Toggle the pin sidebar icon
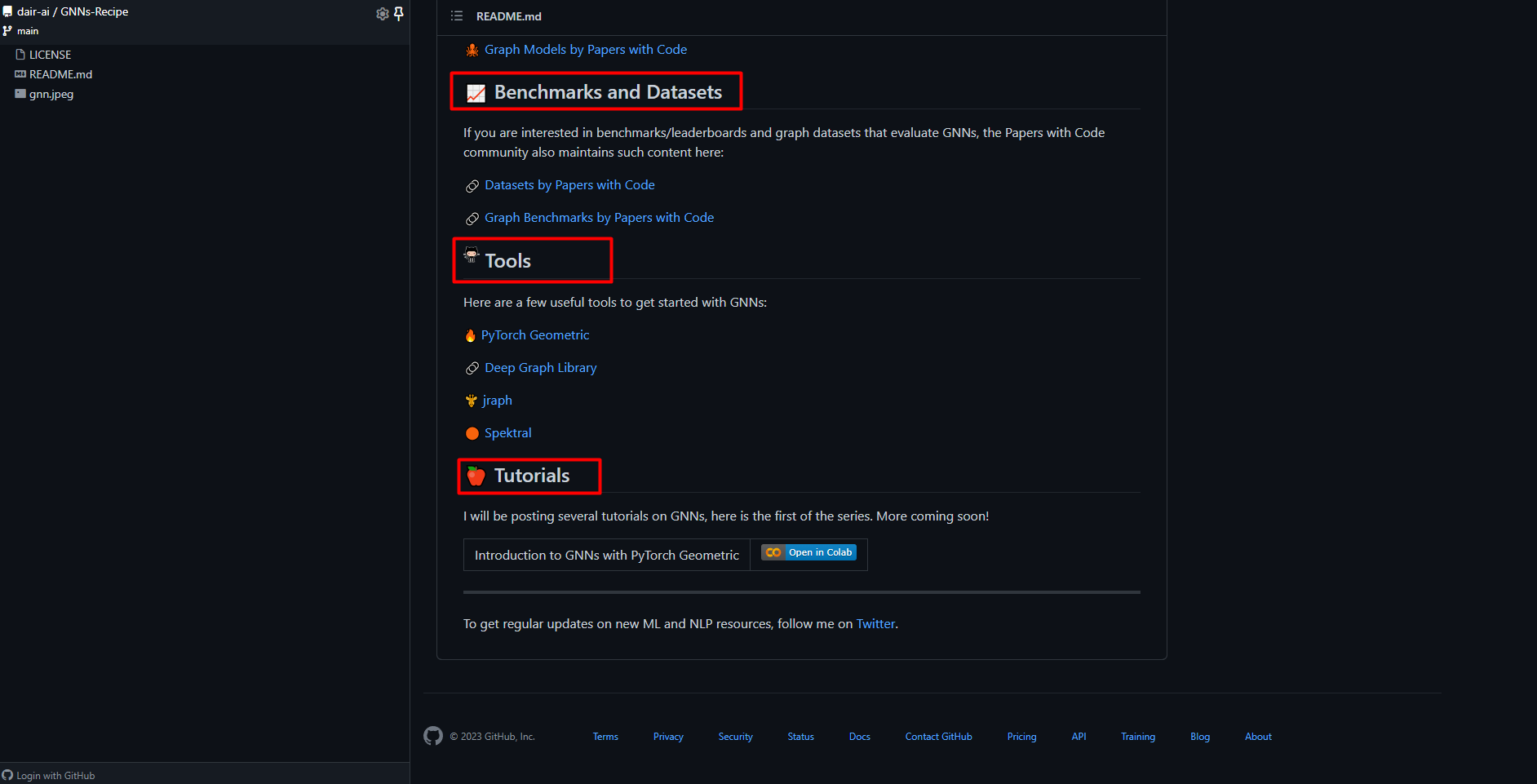This screenshot has height=784, width=1537. 399,14
